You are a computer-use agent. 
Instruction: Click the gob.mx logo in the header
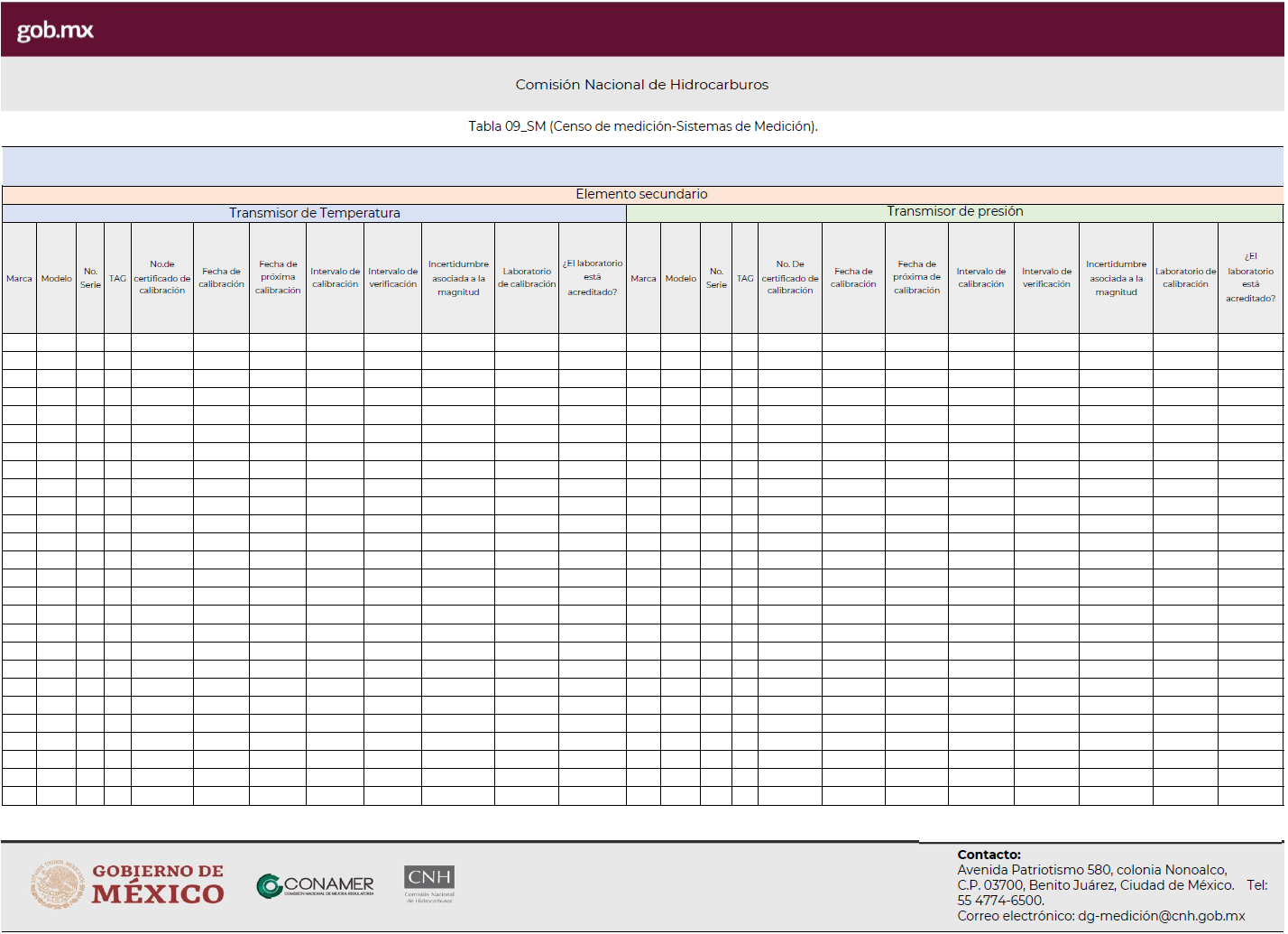[55, 30]
